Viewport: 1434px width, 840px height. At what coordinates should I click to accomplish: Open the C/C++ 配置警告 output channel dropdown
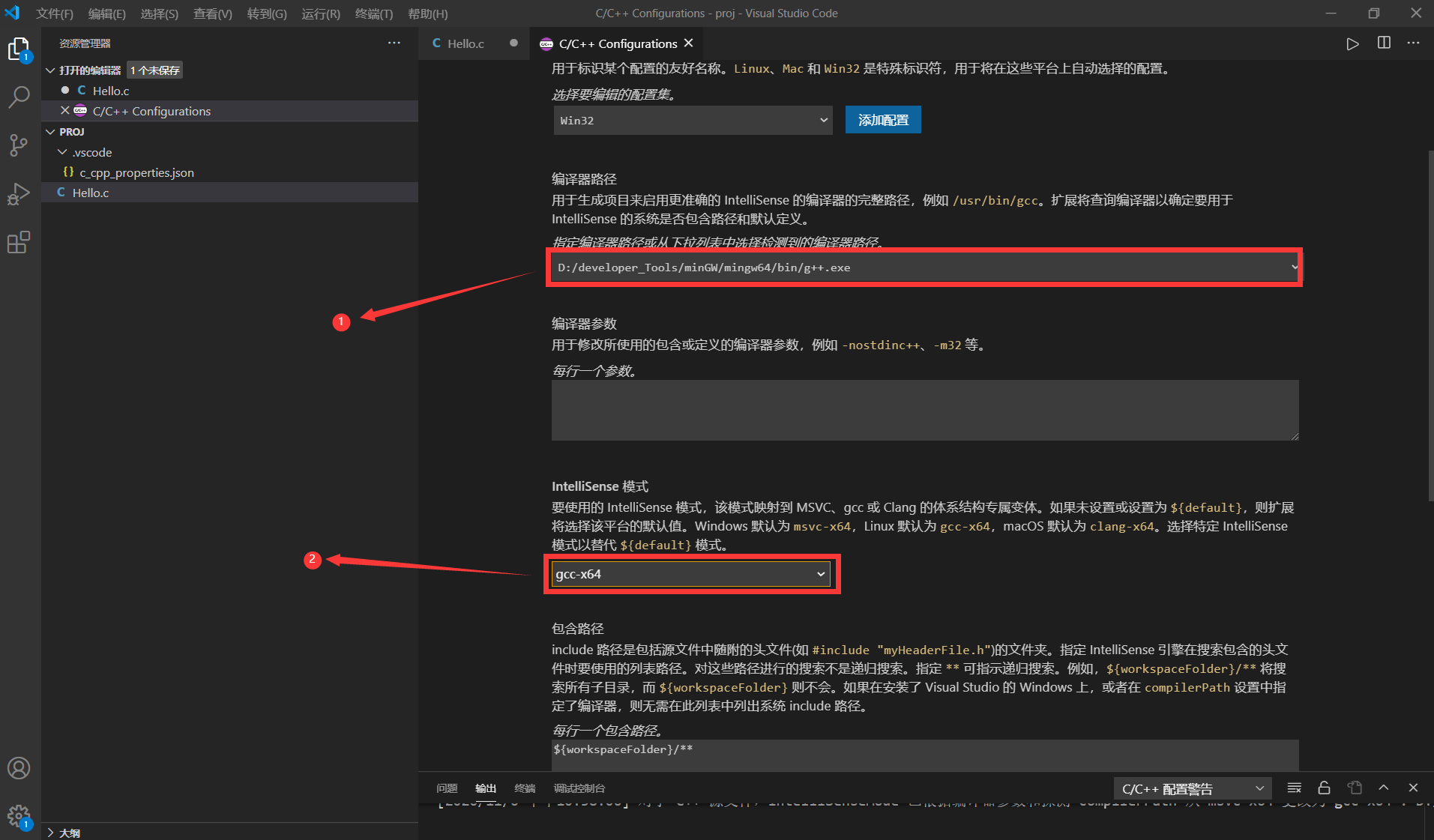click(1193, 789)
